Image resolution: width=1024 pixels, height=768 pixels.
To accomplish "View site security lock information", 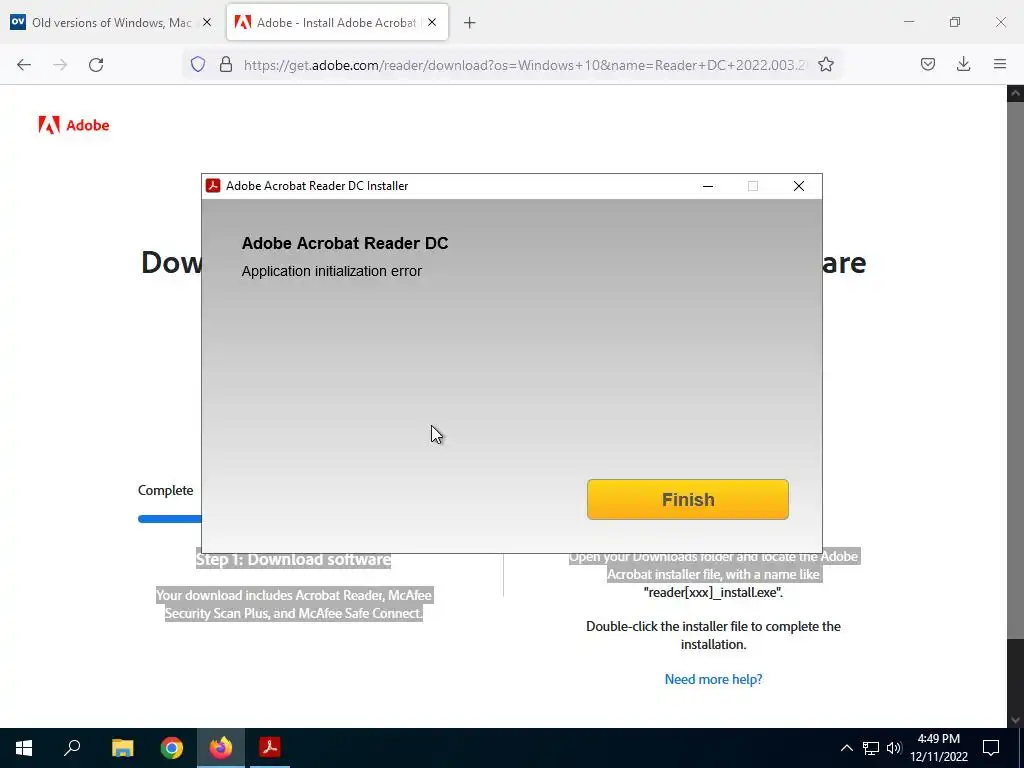I will [x=226, y=64].
